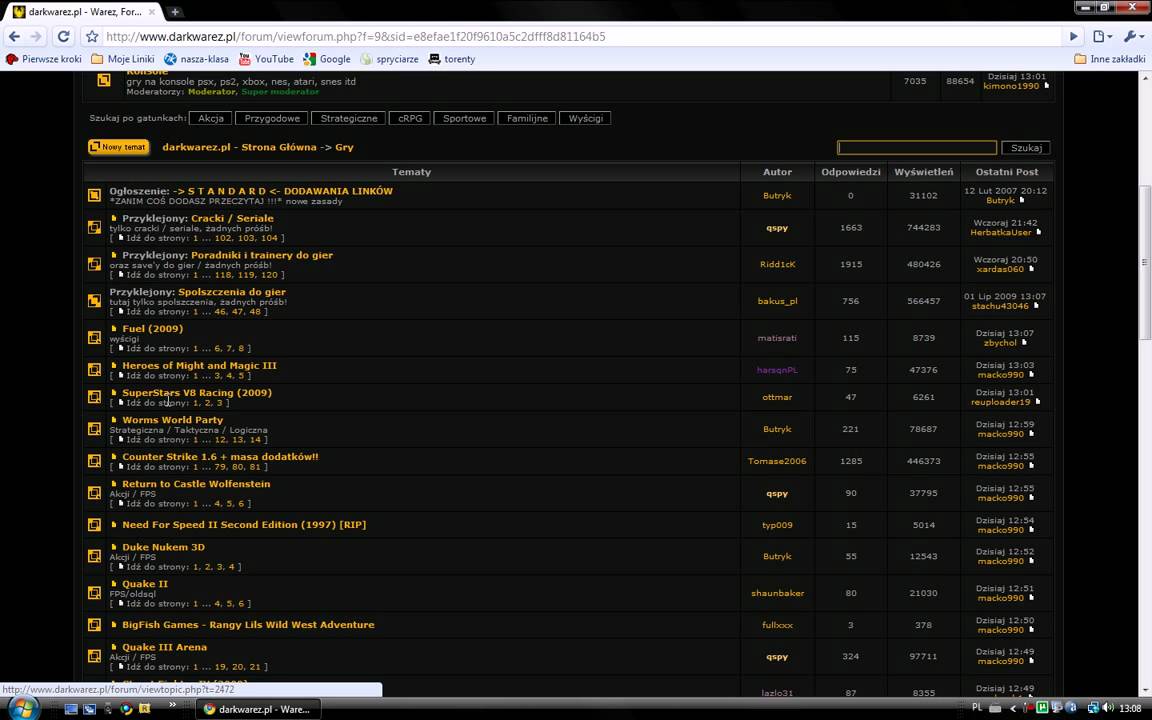1152x720 pixels.
Task: Click the darkwarez.pl taskbar button
Action: coord(257,709)
